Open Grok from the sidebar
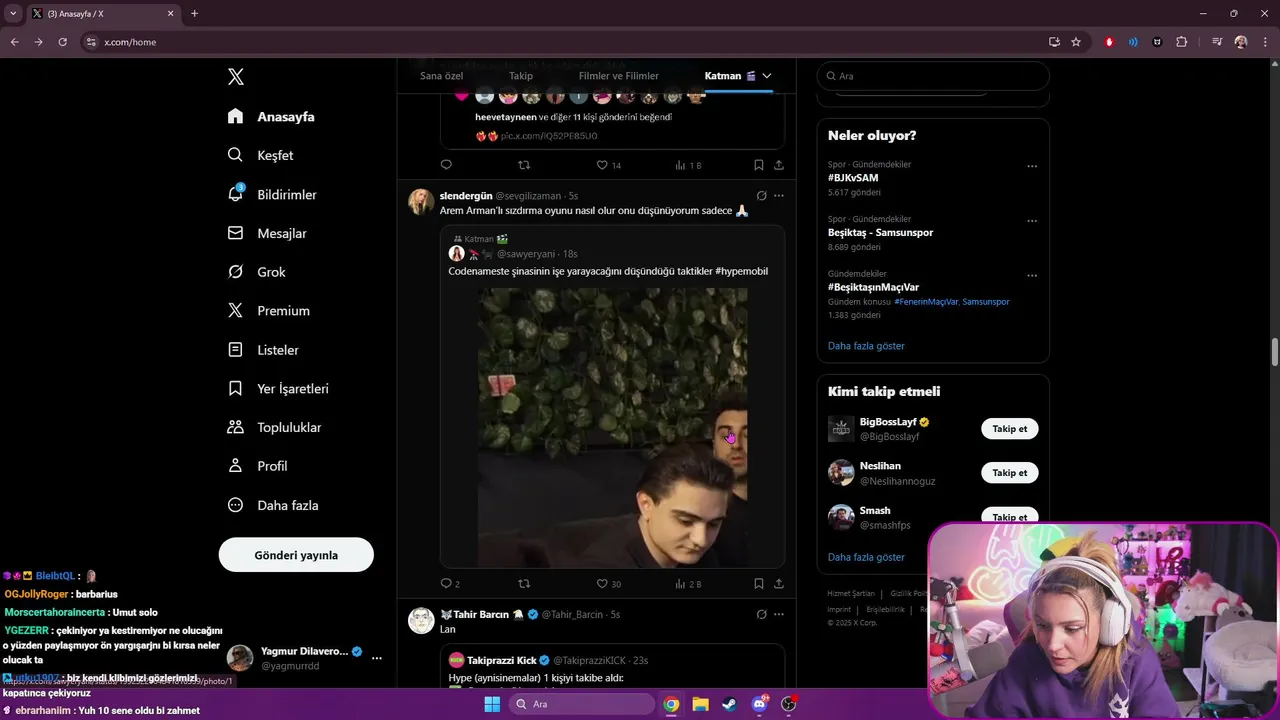The width and height of the screenshot is (1280, 720). [x=256, y=272]
